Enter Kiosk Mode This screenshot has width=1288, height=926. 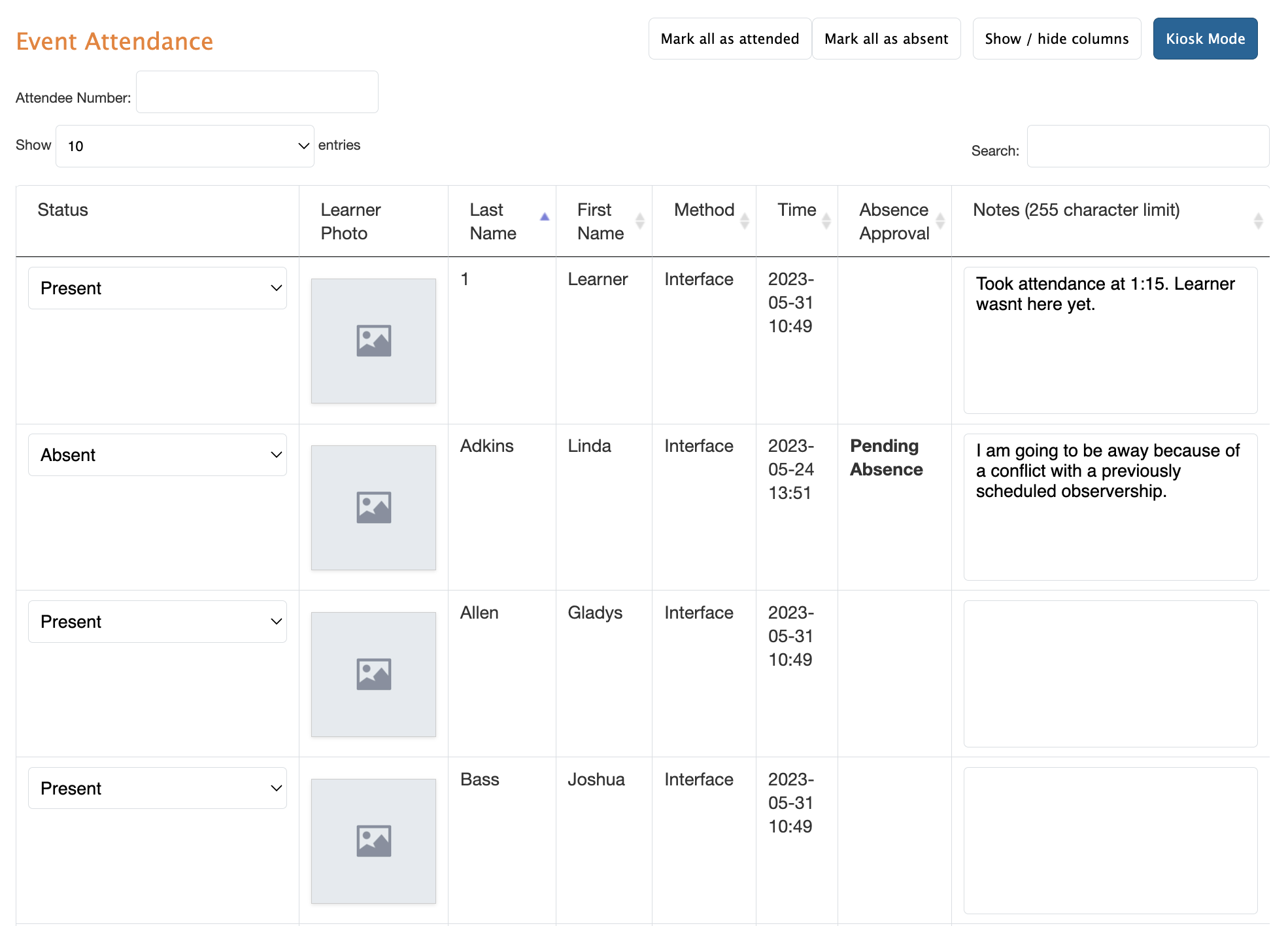point(1205,39)
